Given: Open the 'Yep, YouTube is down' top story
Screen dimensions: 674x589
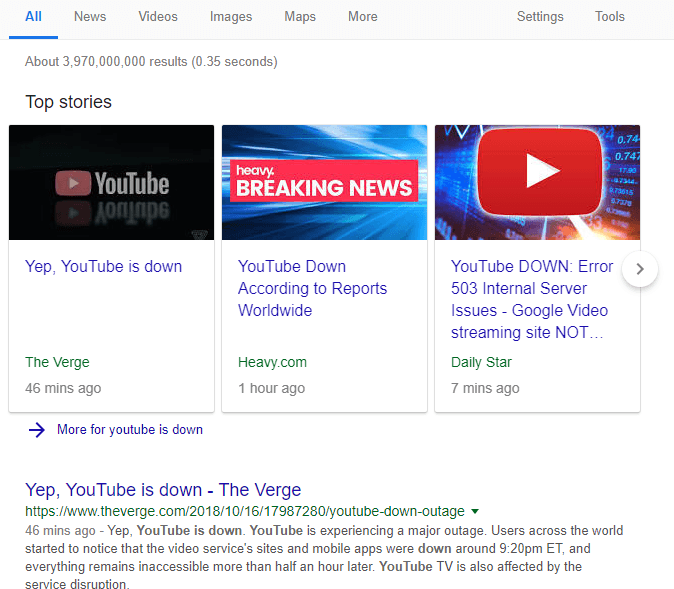Looking at the screenshot, I should (x=104, y=267).
